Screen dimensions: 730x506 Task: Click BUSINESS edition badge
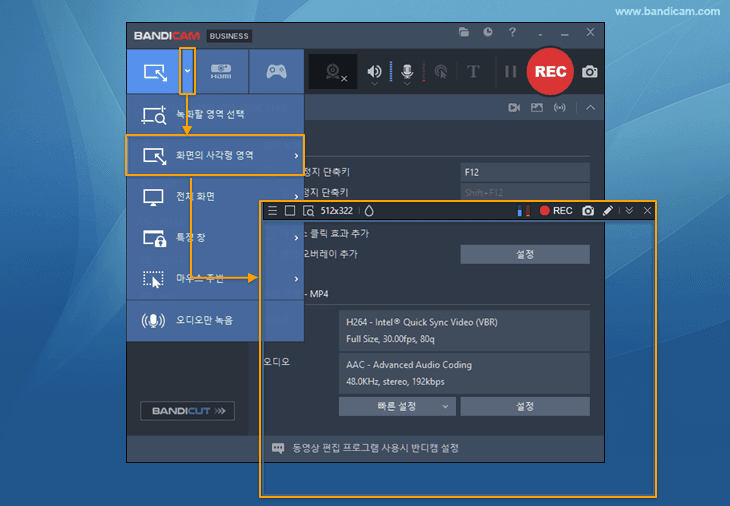229,36
